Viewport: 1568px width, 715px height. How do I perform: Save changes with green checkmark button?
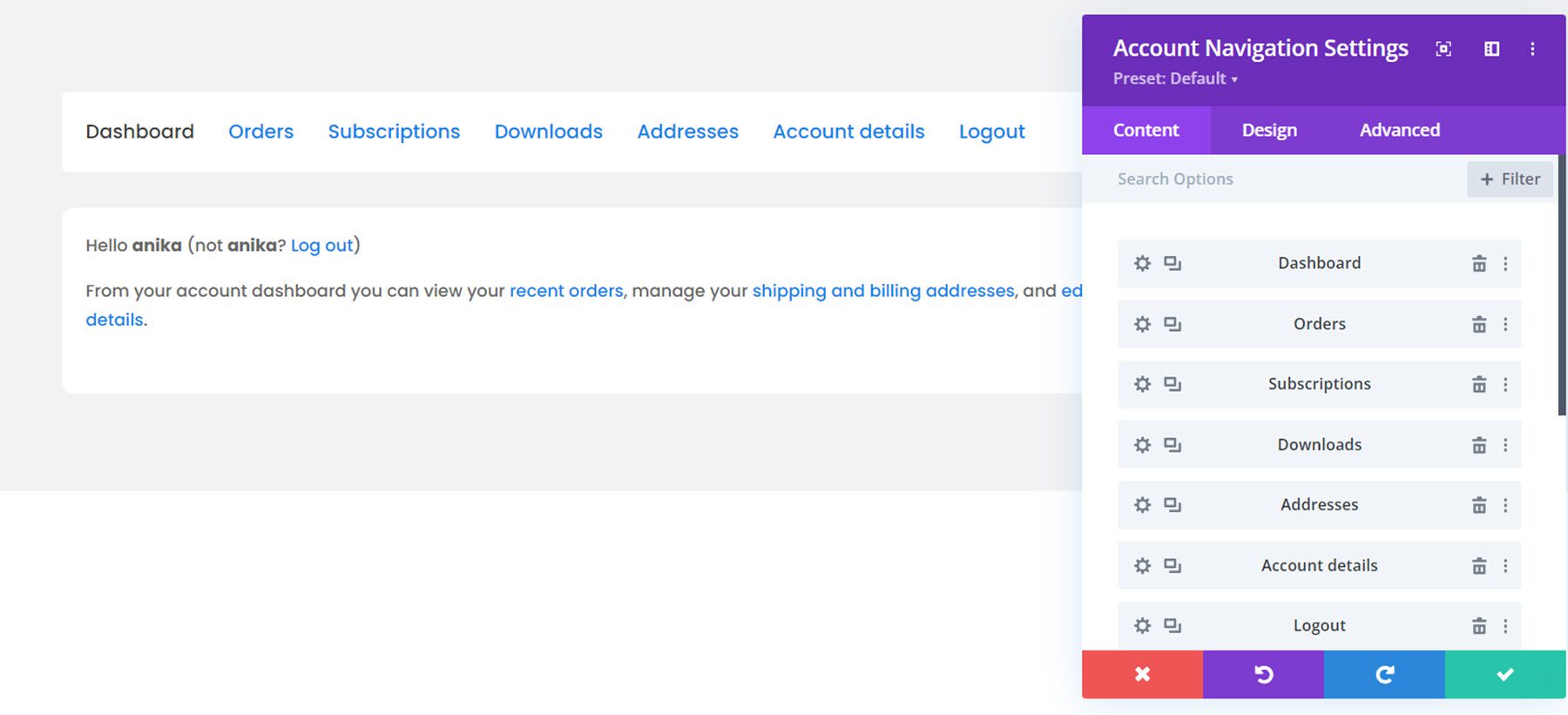coord(1504,674)
